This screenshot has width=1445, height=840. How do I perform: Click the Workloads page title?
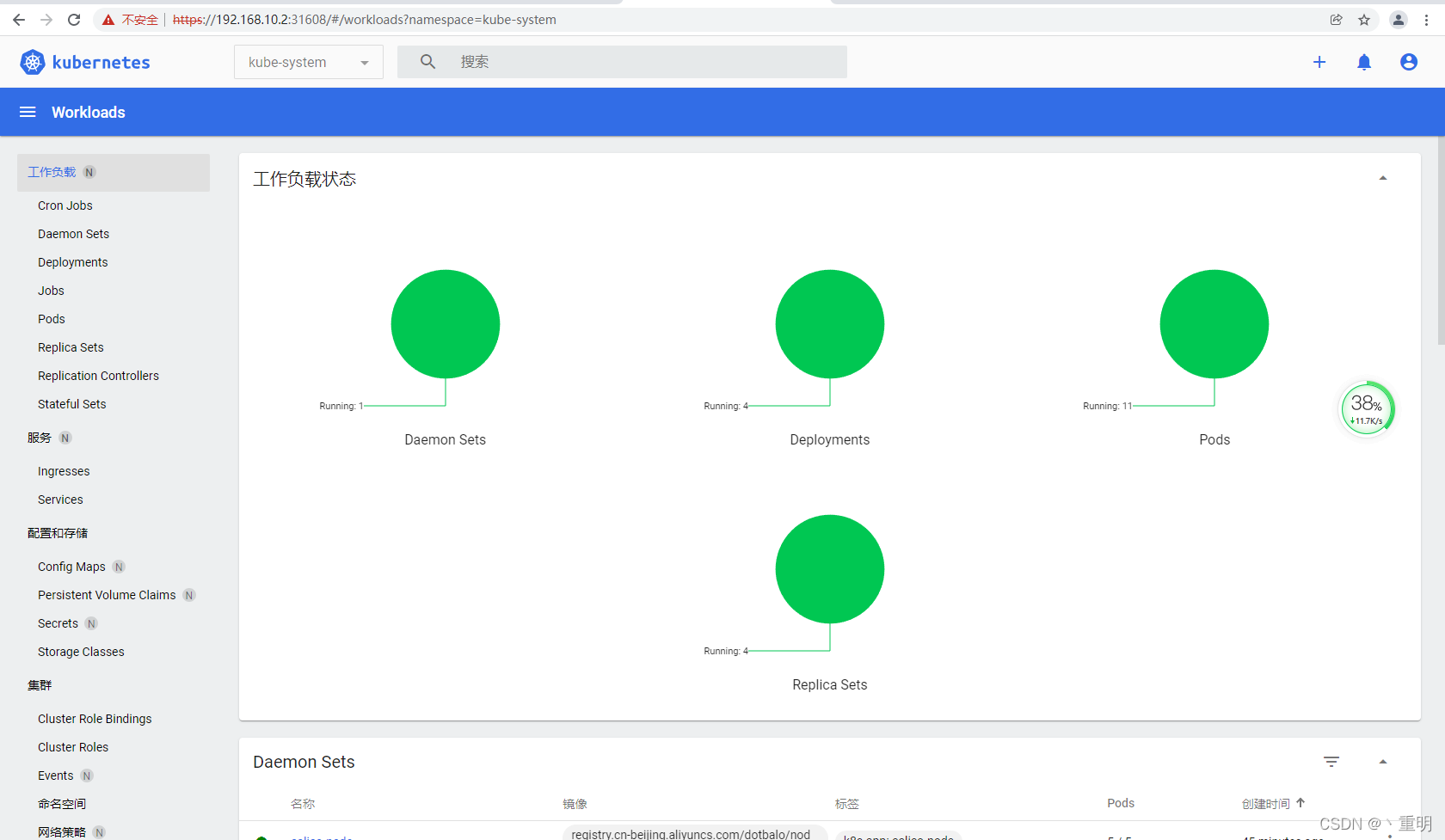tap(89, 113)
